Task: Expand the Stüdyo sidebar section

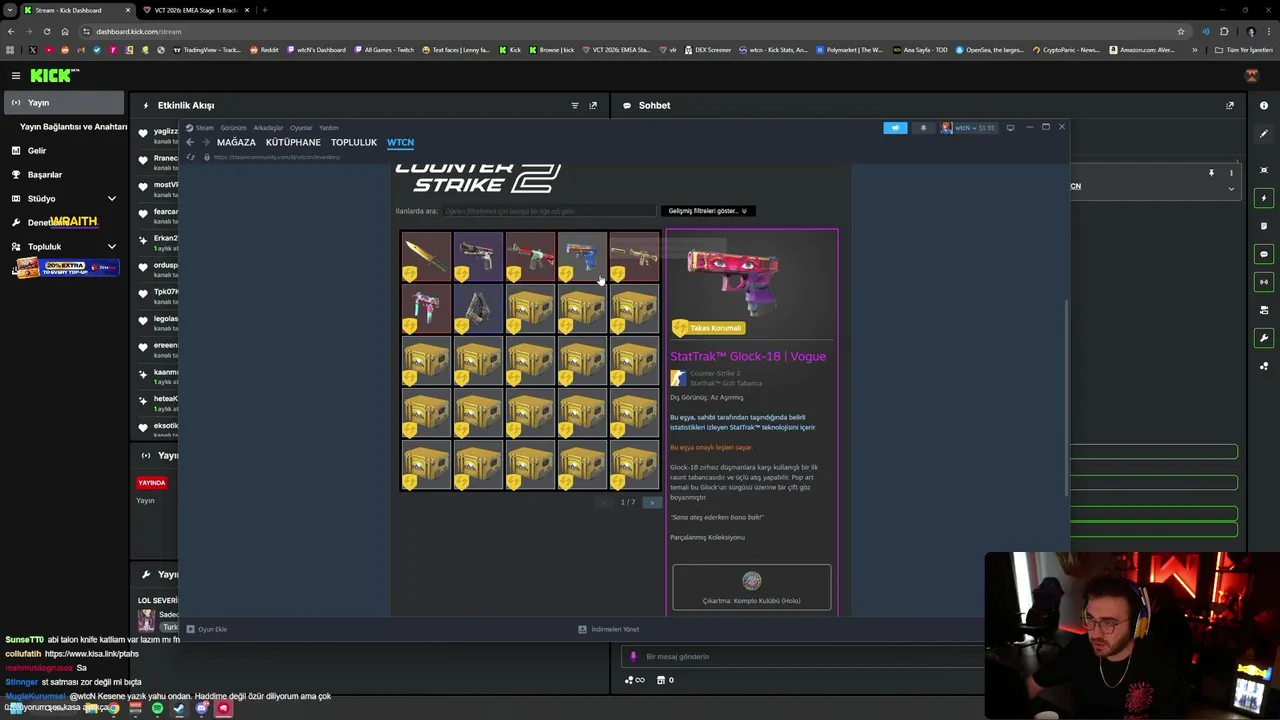Action: 112,199
